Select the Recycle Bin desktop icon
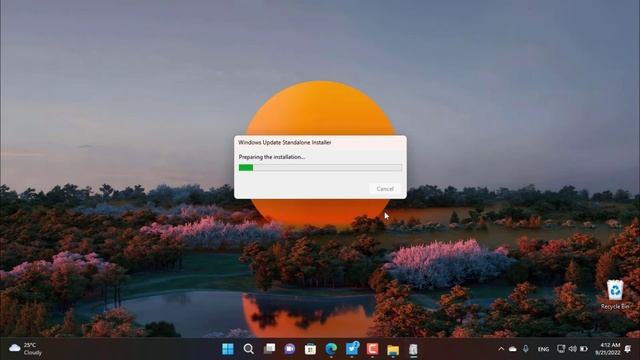The width and height of the screenshot is (640, 360). (615, 295)
